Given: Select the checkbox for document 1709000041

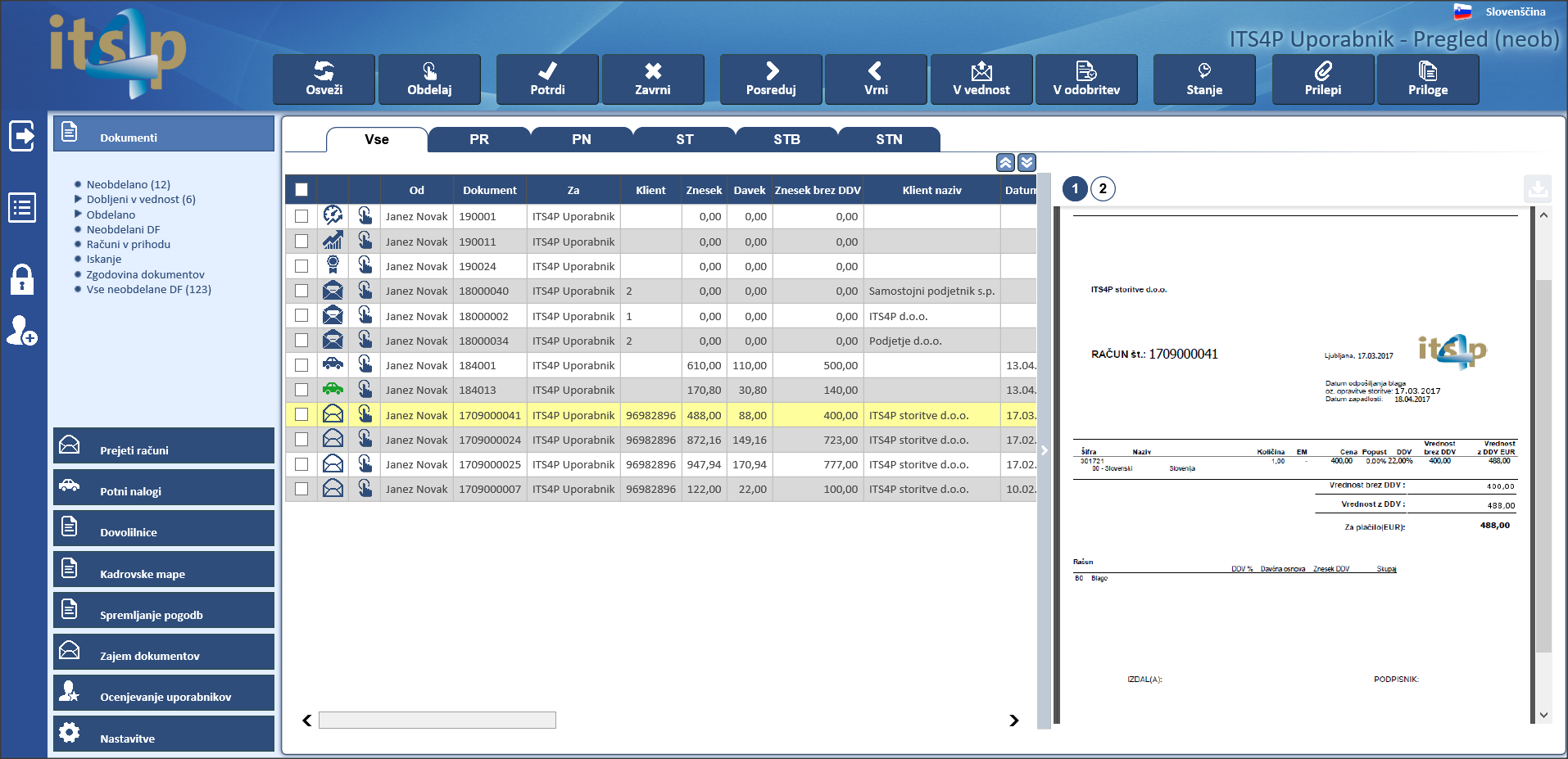Looking at the screenshot, I should click(301, 415).
